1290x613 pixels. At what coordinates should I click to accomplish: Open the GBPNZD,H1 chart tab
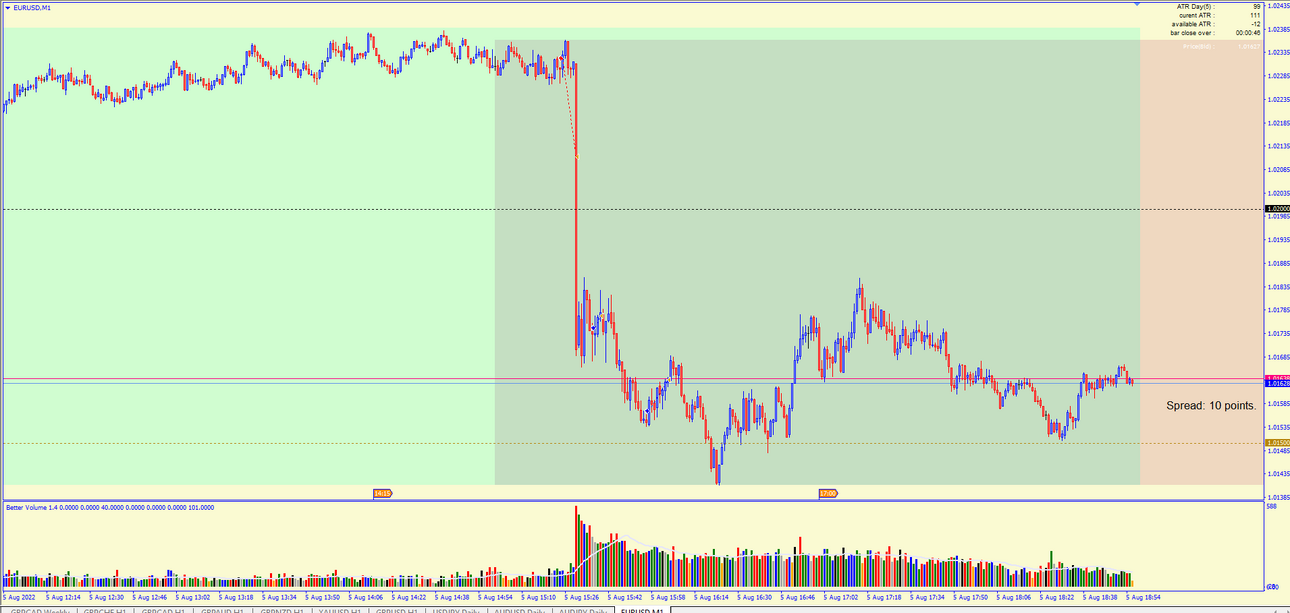tap(281, 610)
